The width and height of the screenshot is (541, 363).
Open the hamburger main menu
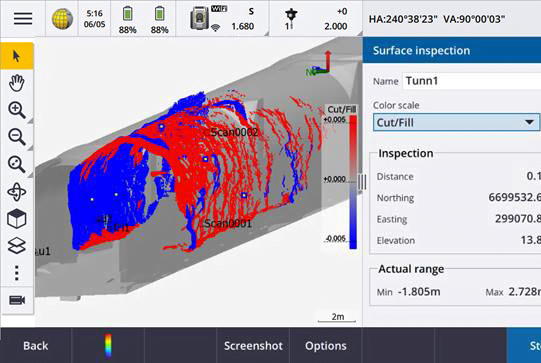pos(23,19)
